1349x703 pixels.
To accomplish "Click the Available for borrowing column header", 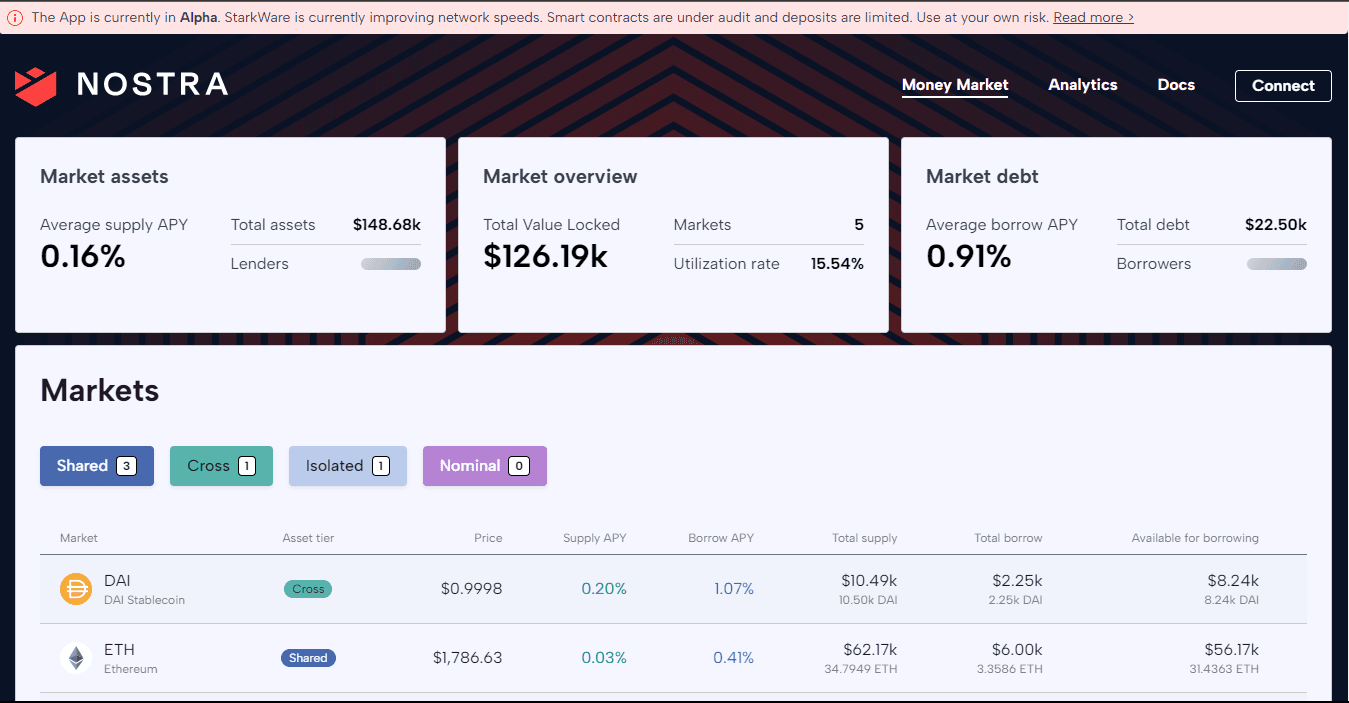I will pyautogui.click(x=1195, y=538).
